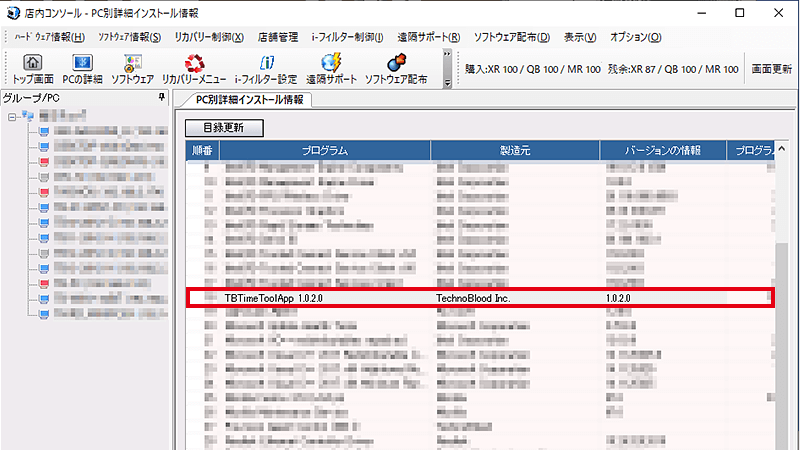800x450 pixels.
Task: Select TBTimeToolApp 1.0.2.0 row
Action: (x=480, y=298)
